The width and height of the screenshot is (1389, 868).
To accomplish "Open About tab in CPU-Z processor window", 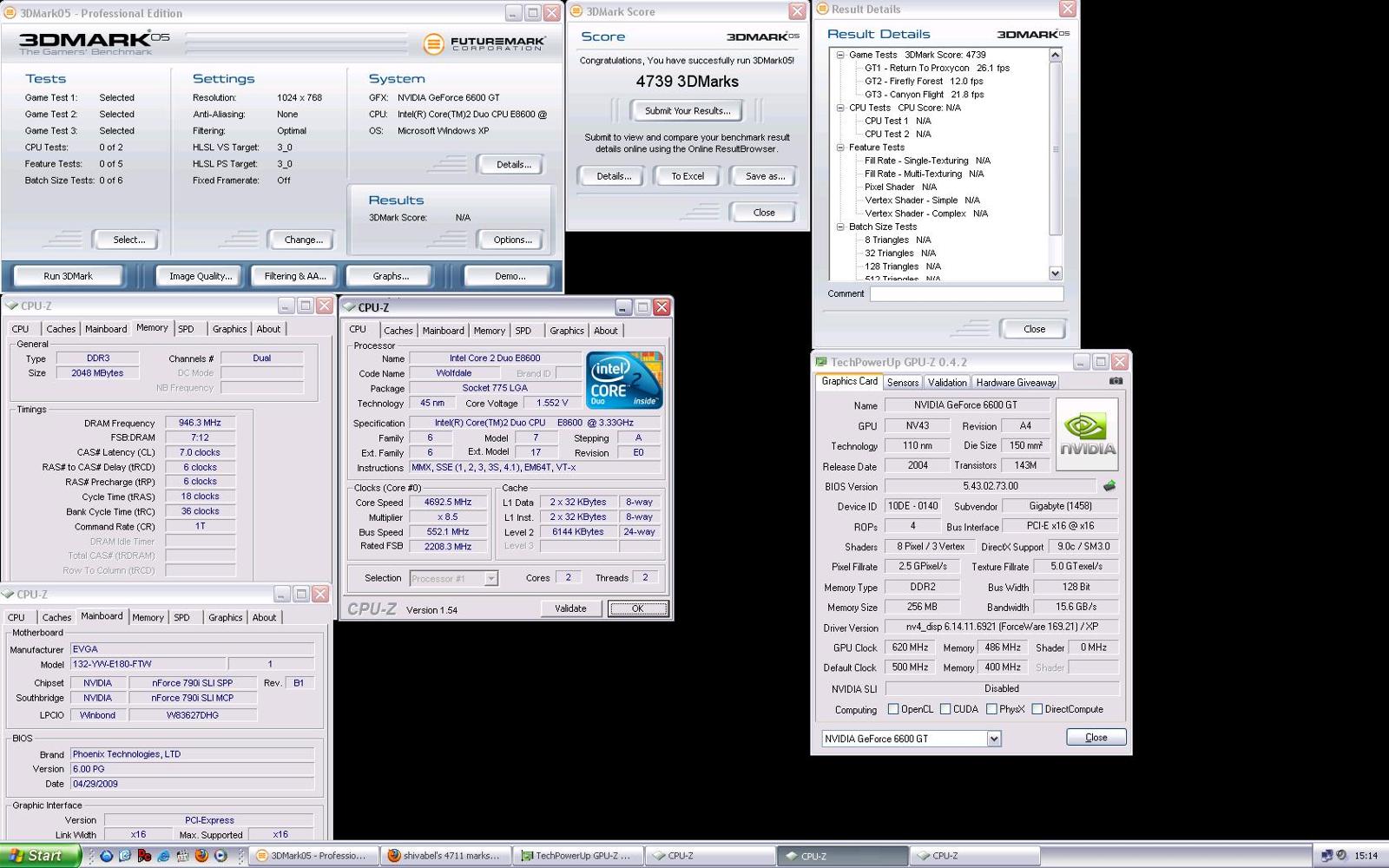I will coord(606,331).
